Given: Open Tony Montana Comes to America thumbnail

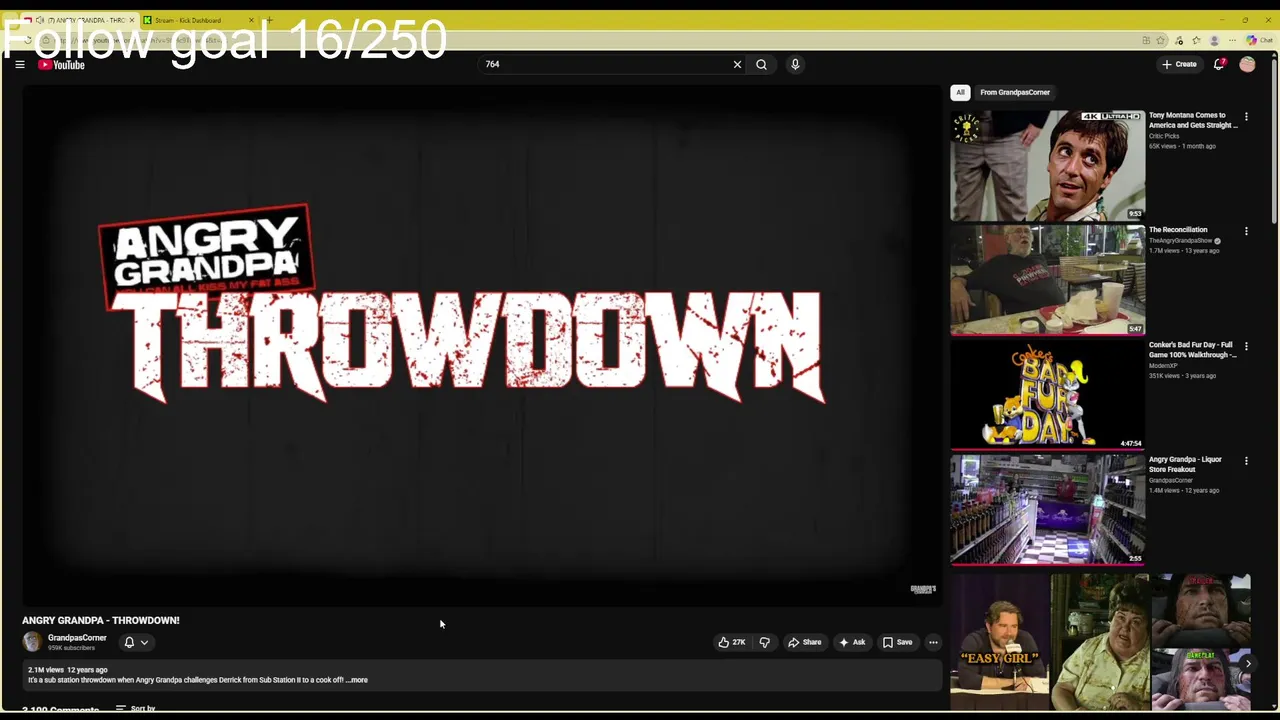Looking at the screenshot, I should point(1047,165).
